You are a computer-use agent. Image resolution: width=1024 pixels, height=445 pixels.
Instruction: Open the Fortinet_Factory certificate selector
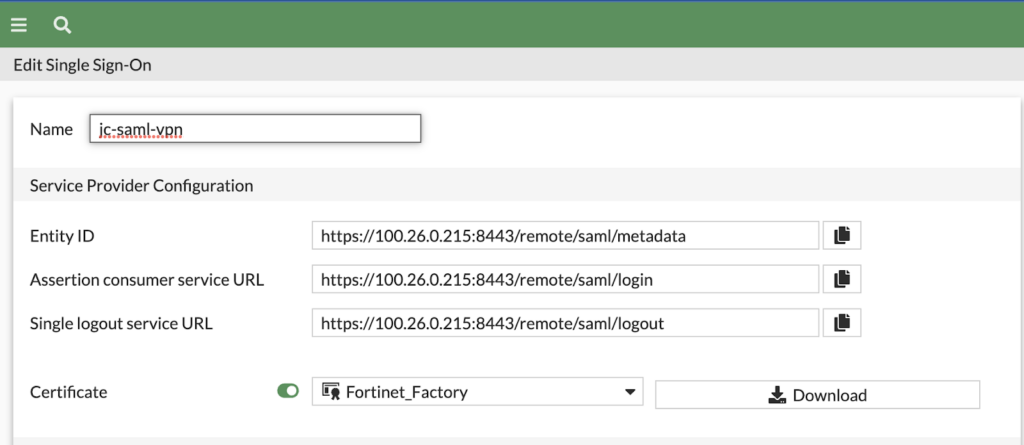click(x=477, y=391)
